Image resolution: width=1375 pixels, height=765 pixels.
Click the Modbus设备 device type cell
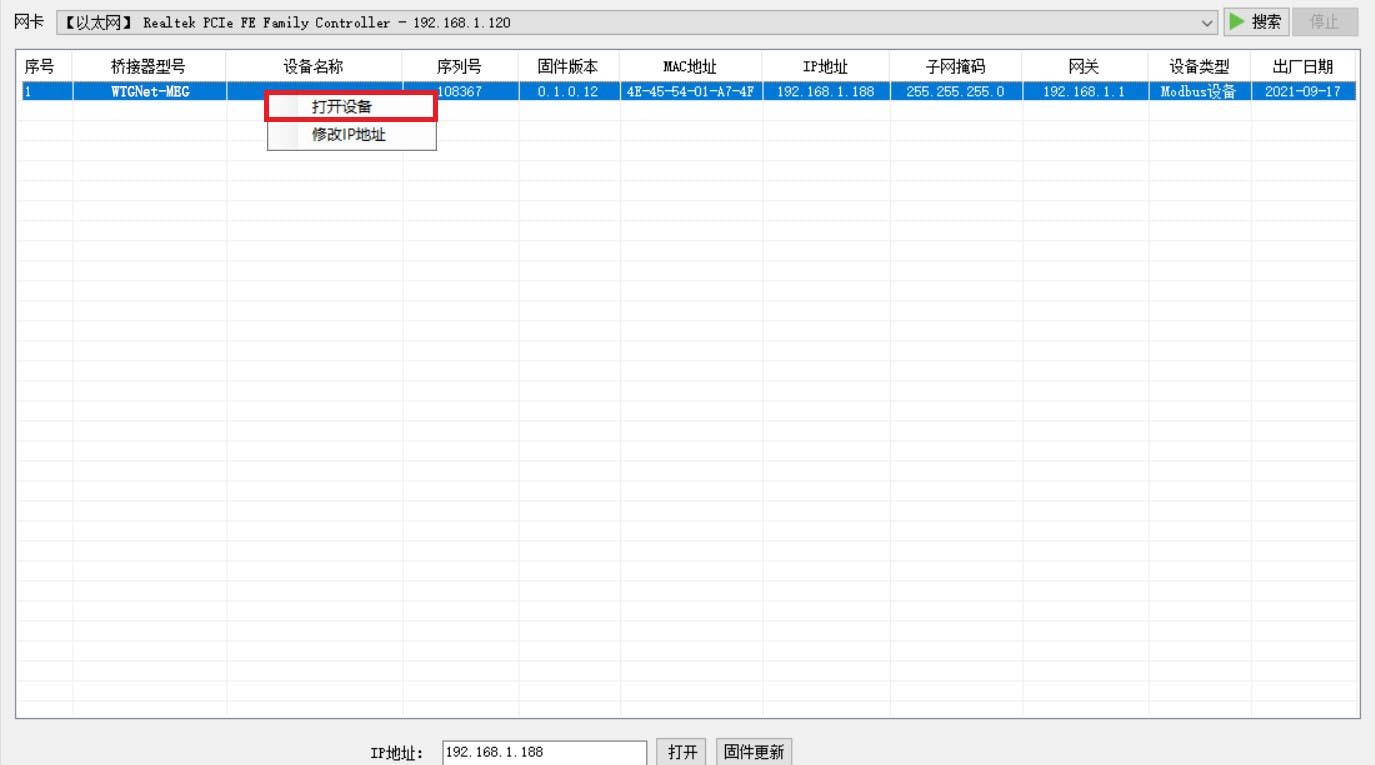(1199, 92)
